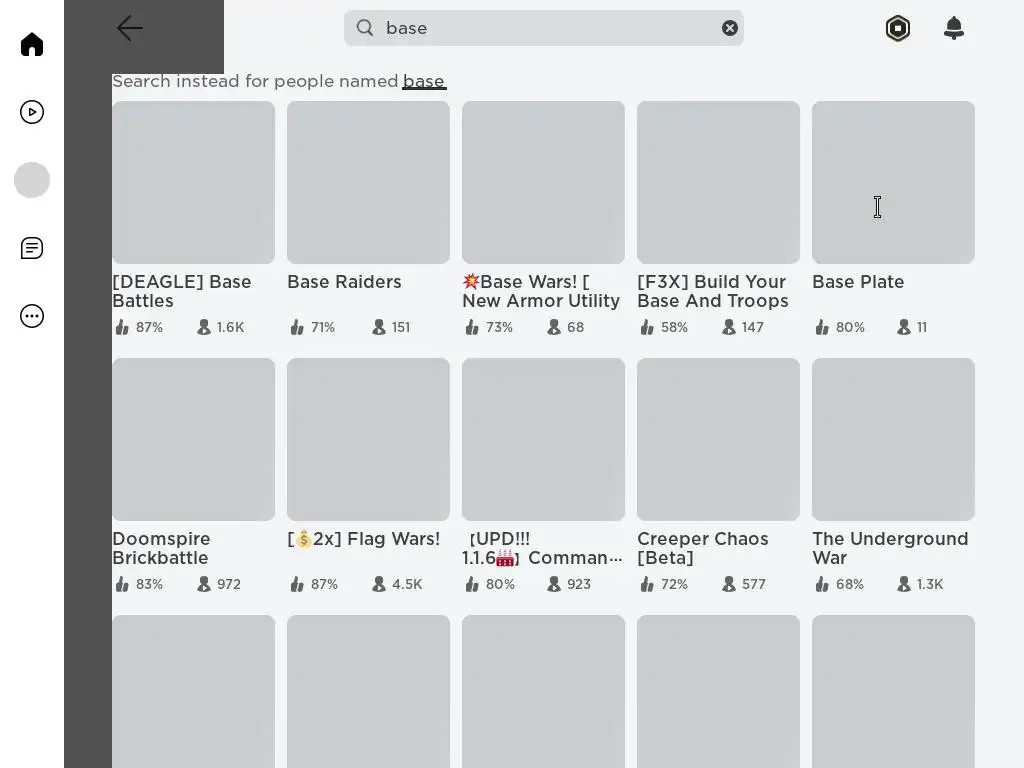Open the More options ellipsis icon
Image resolution: width=1024 pixels, height=768 pixels.
pyautogui.click(x=32, y=316)
